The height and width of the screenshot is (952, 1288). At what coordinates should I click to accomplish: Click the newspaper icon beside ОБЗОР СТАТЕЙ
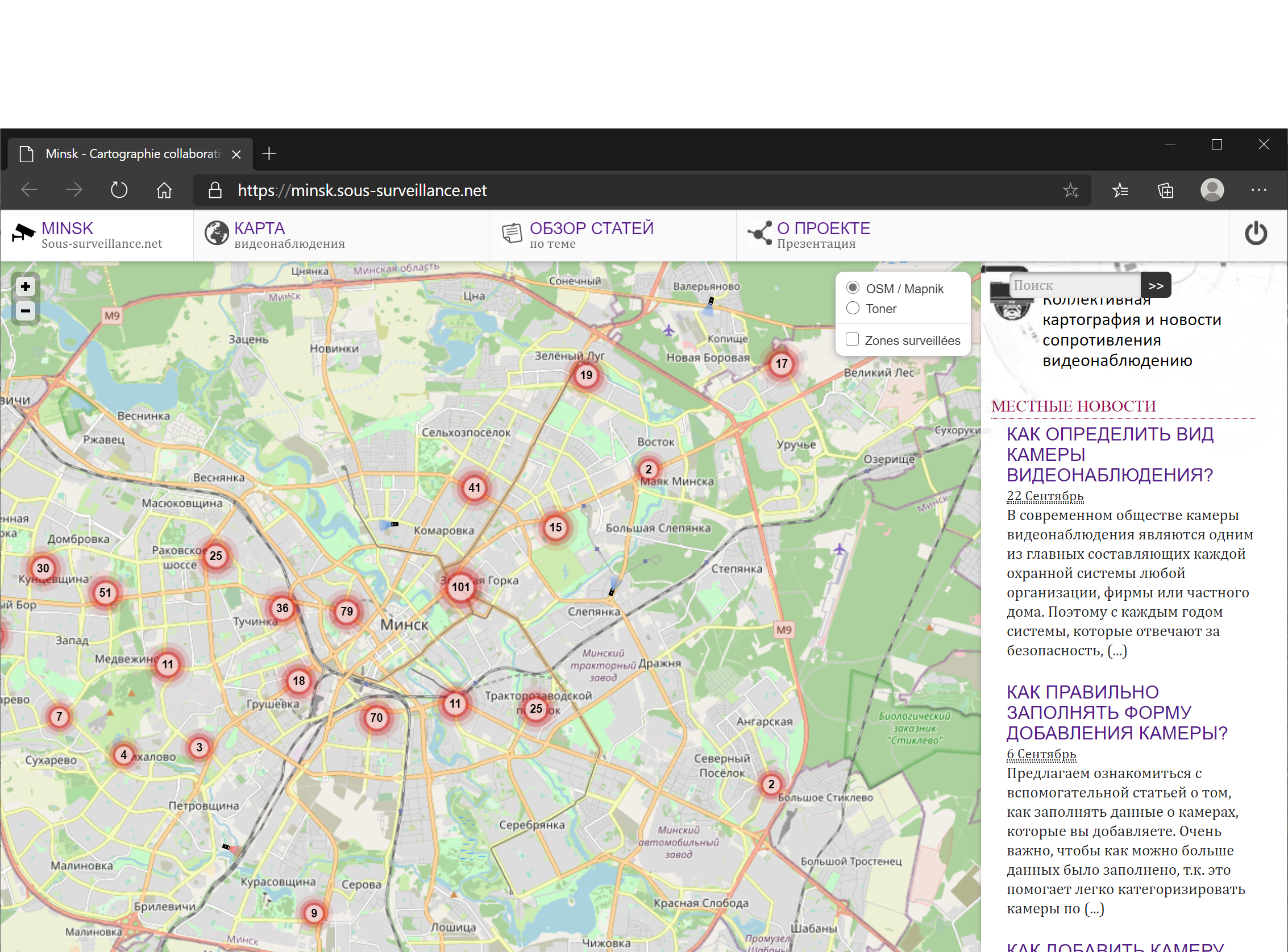(512, 233)
